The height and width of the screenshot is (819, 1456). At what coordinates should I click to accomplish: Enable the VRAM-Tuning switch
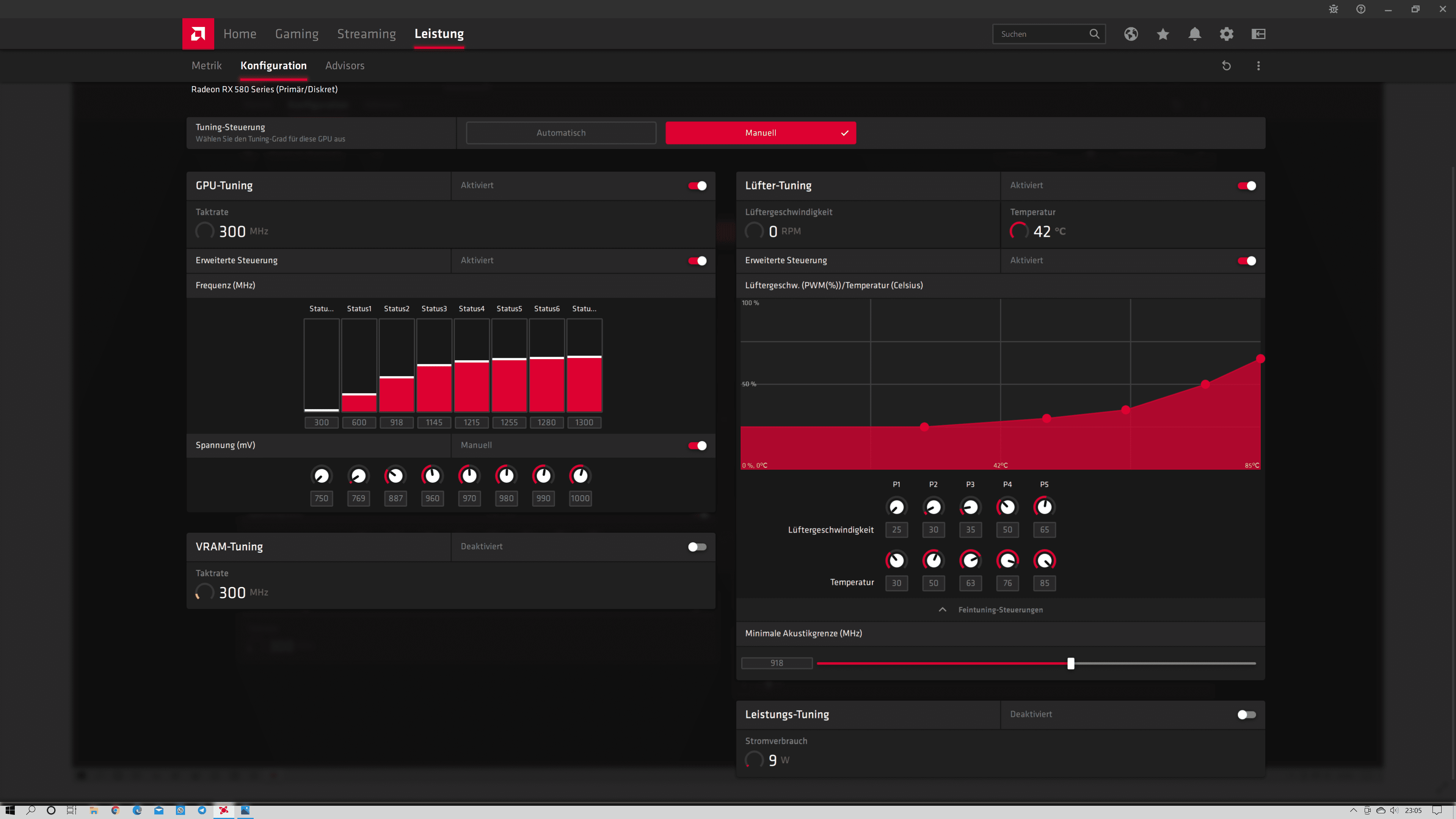pyautogui.click(x=697, y=546)
